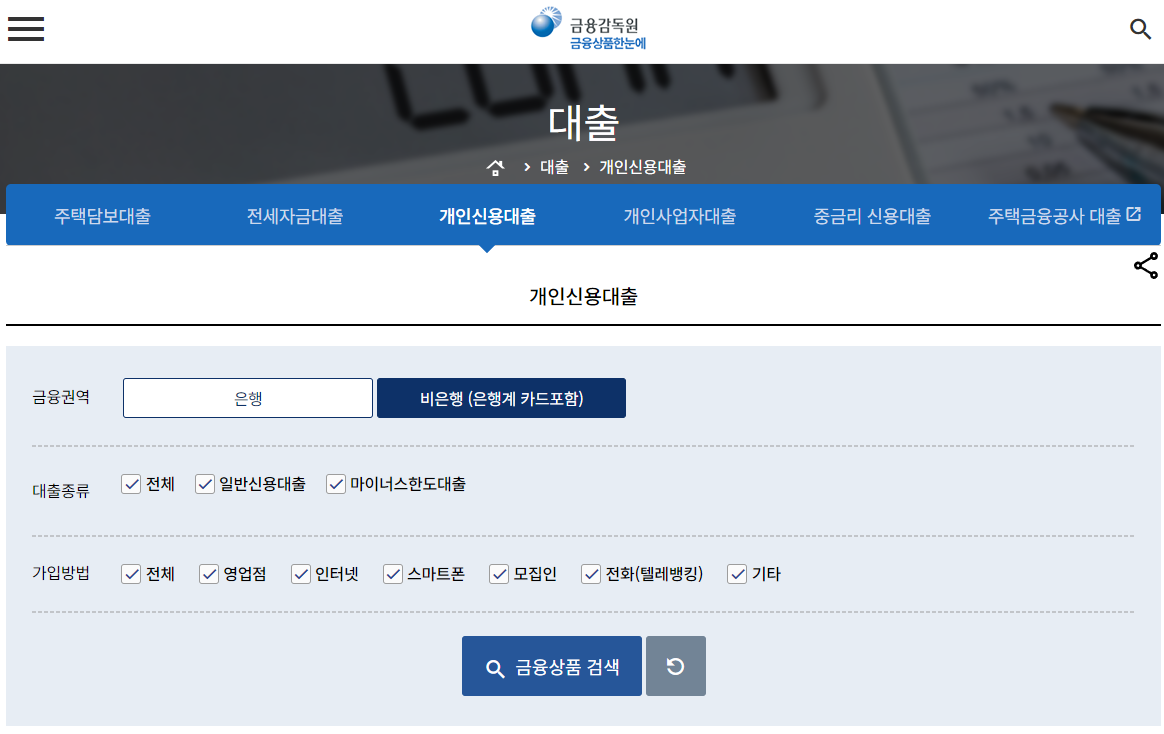Select 비은행 (은행계 카드포함) in 금융권역
The height and width of the screenshot is (734, 1164).
500,397
